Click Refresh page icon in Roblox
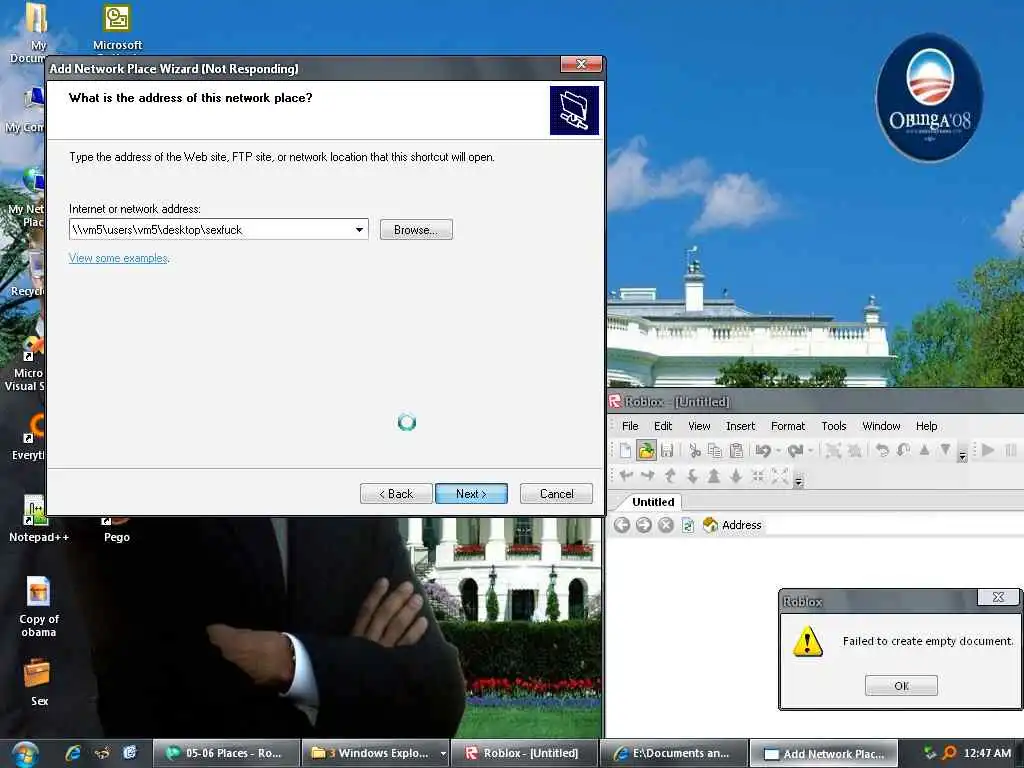The image size is (1024, 768). (x=688, y=525)
